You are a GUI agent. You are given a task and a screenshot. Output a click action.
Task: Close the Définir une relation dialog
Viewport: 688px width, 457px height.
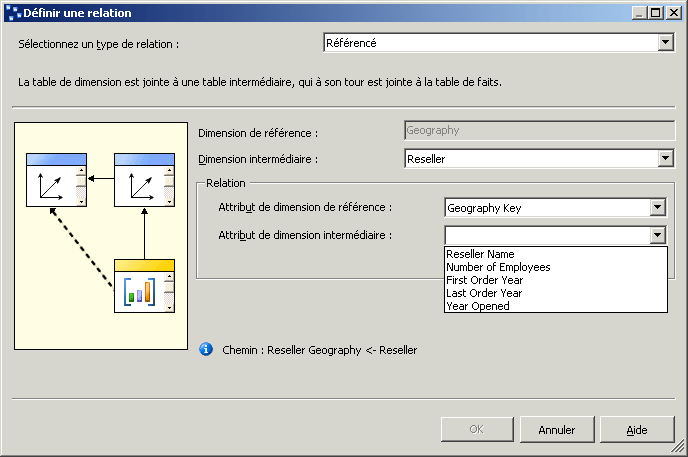674,13
